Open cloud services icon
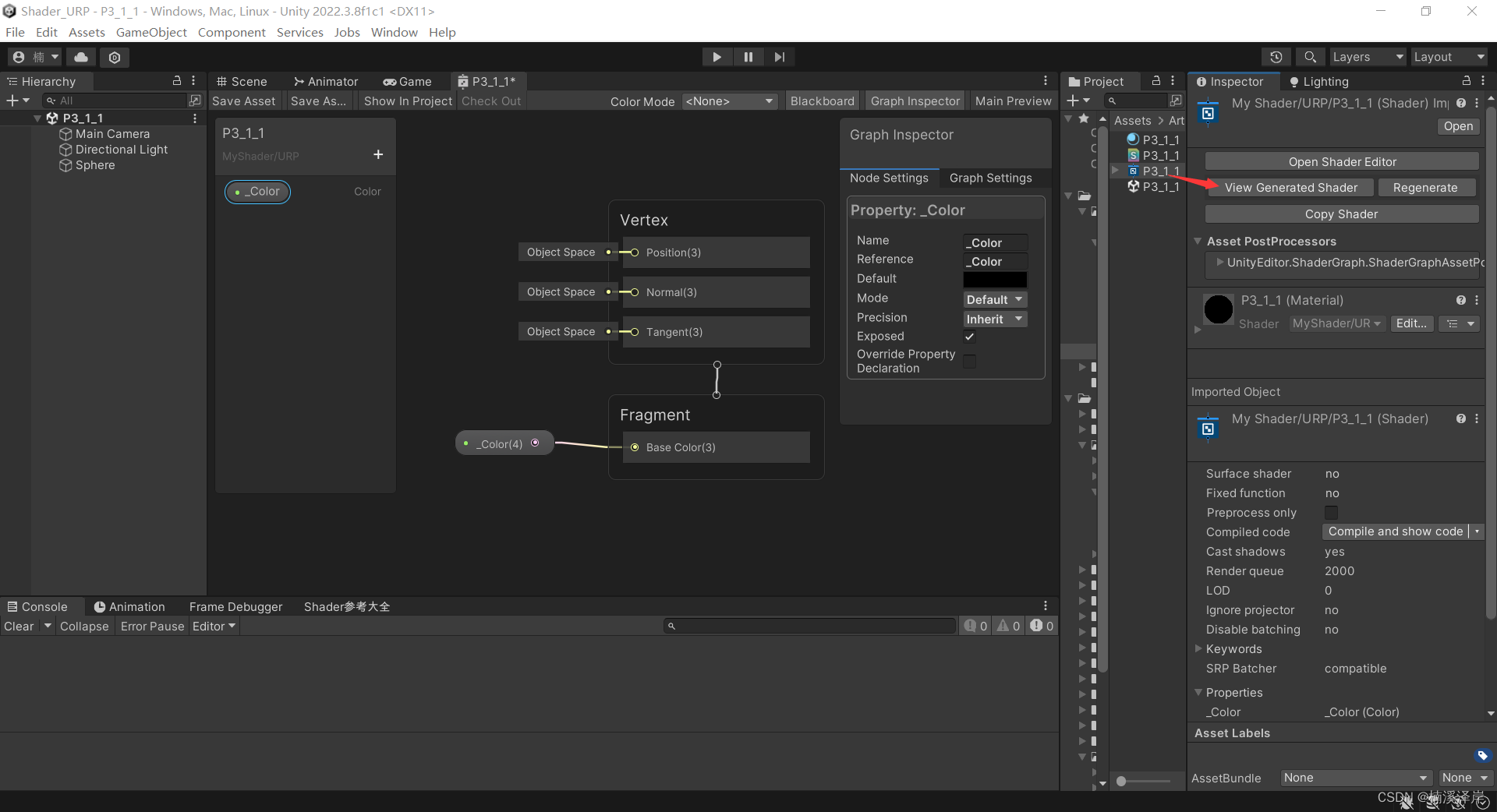 coord(81,57)
